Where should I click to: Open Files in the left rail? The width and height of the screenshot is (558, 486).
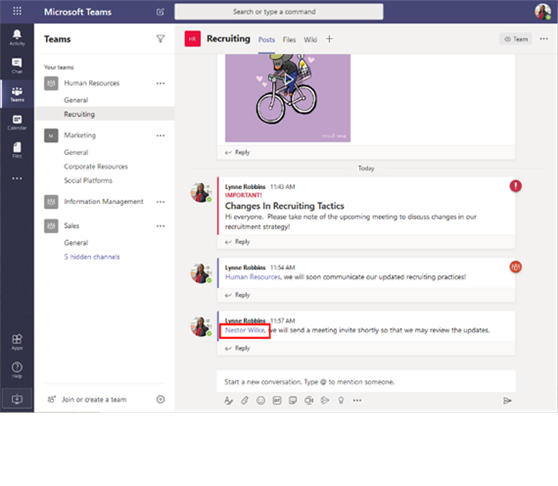coord(17,150)
